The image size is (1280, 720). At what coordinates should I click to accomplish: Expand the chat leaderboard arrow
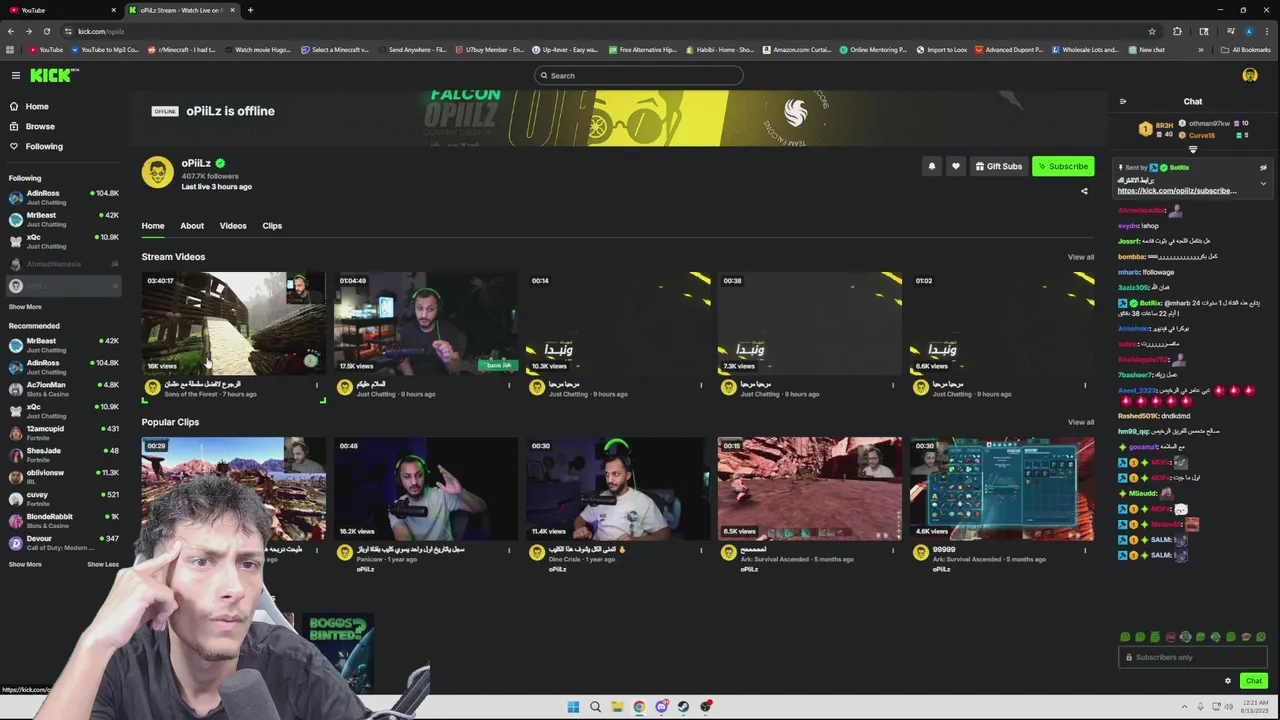(x=1192, y=149)
